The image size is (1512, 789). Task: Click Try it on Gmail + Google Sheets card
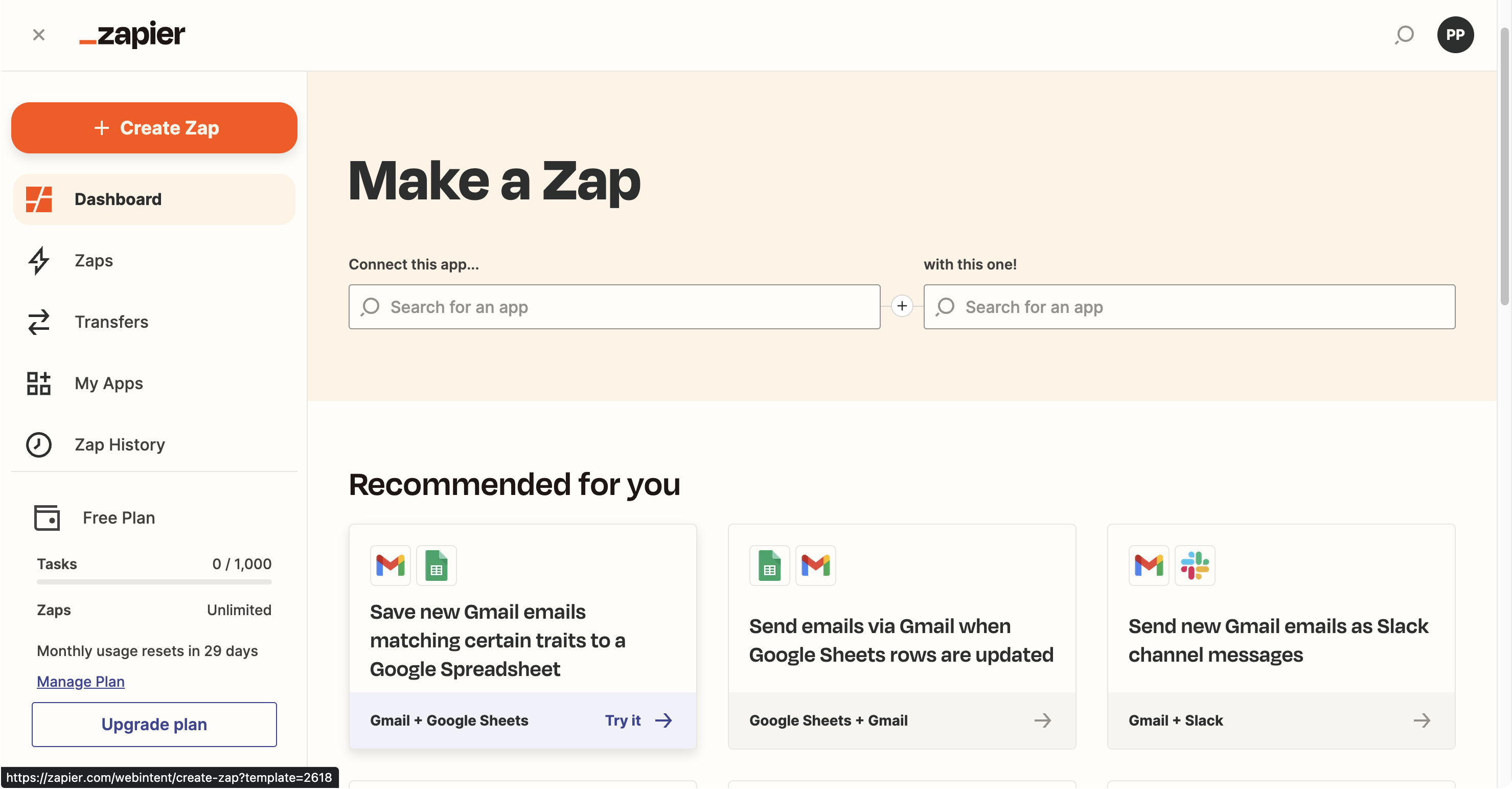(x=623, y=721)
